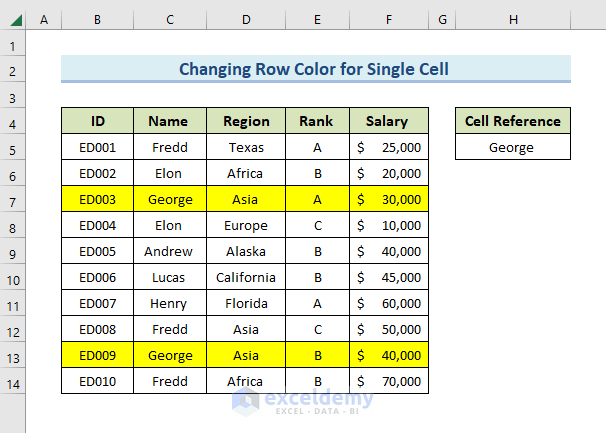Select row 13 header
Image resolution: width=606 pixels, height=433 pixels.
13,355
